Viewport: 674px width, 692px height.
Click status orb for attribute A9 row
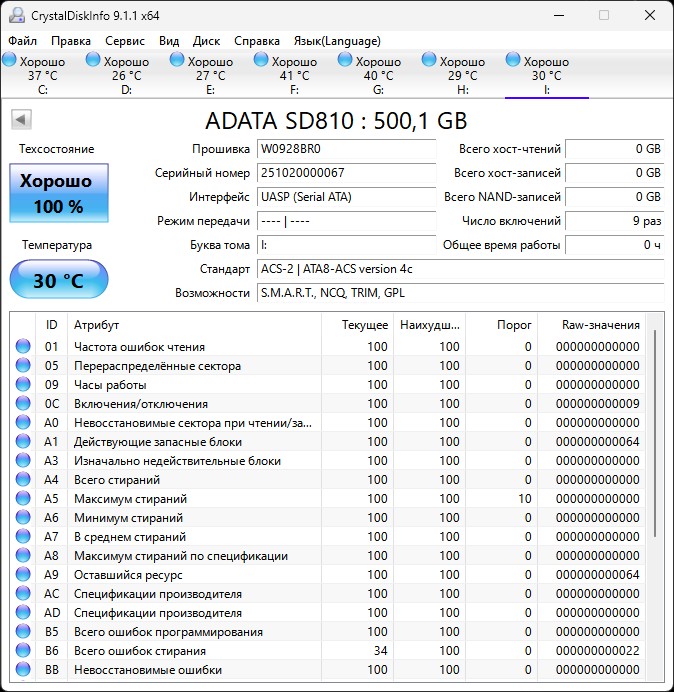23,574
